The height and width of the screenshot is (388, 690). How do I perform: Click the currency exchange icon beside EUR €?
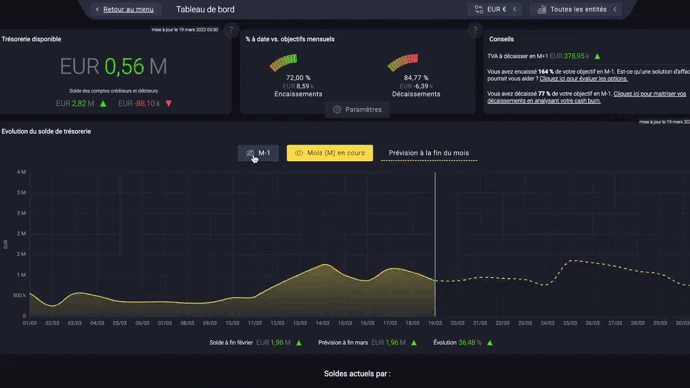click(x=479, y=9)
